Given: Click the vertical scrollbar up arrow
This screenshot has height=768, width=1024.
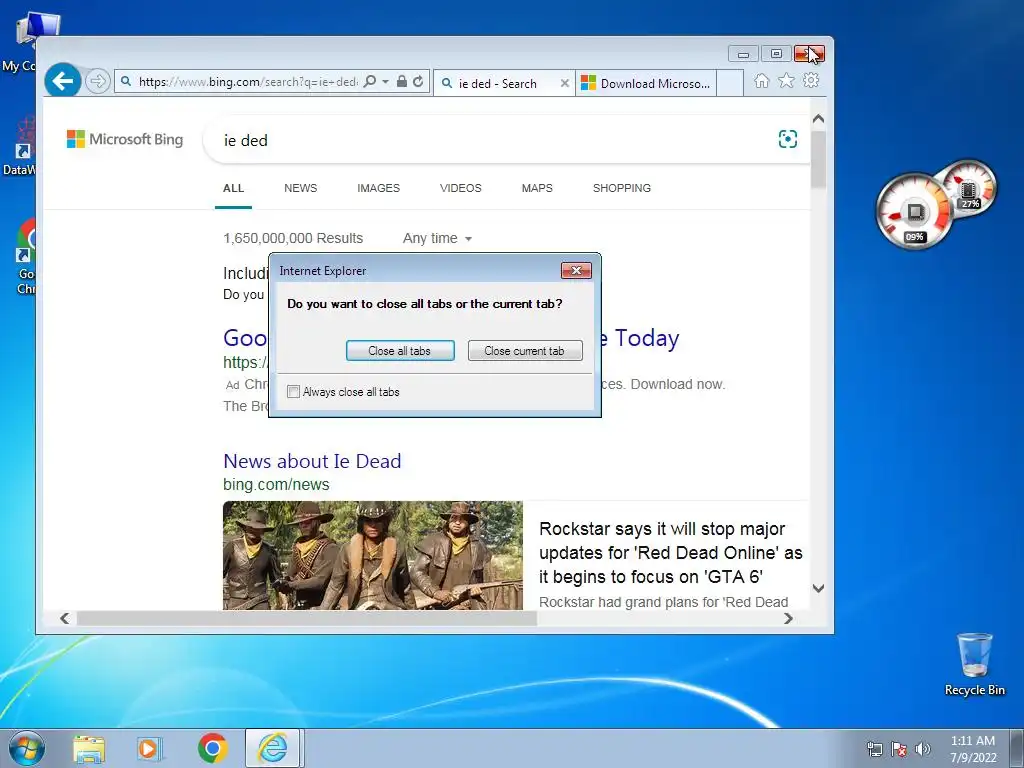Looking at the screenshot, I should (x=818, y=119).
